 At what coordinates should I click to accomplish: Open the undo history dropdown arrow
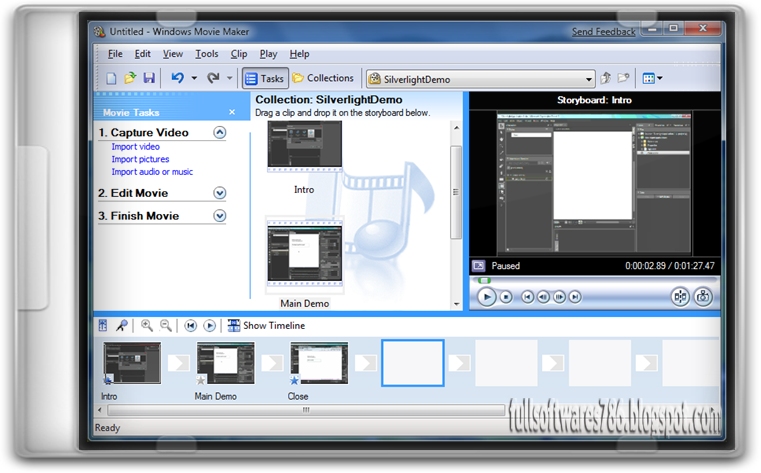(194, 78)
